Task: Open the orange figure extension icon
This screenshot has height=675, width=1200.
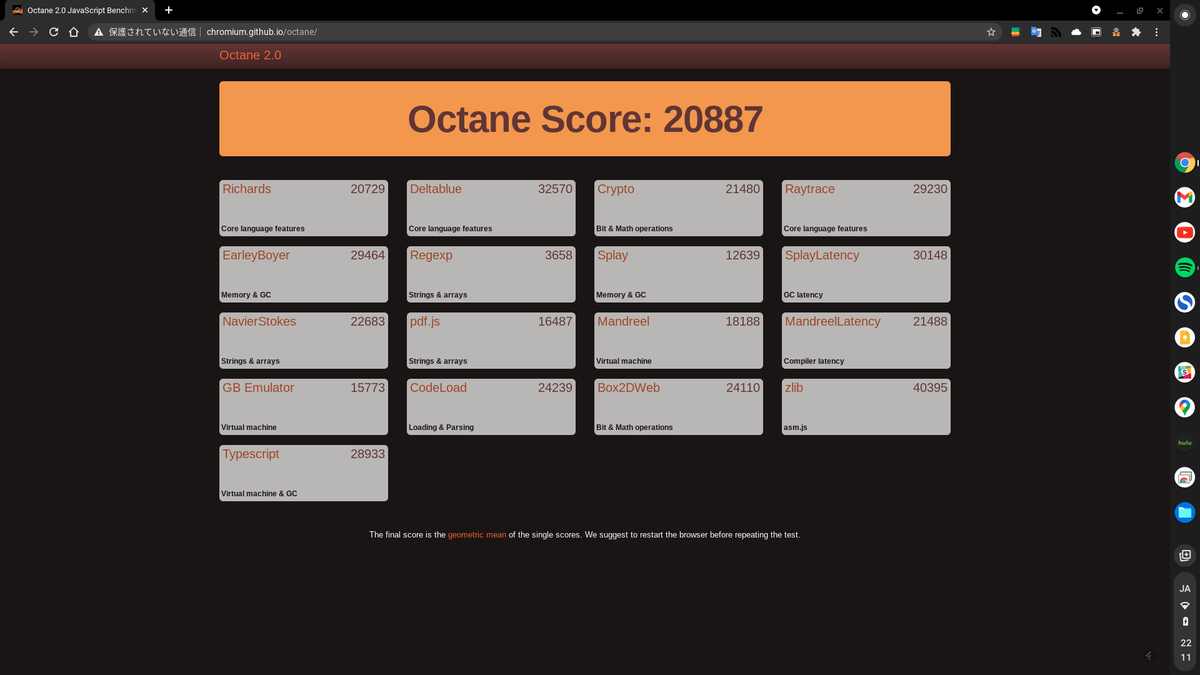Action: 1116,32
